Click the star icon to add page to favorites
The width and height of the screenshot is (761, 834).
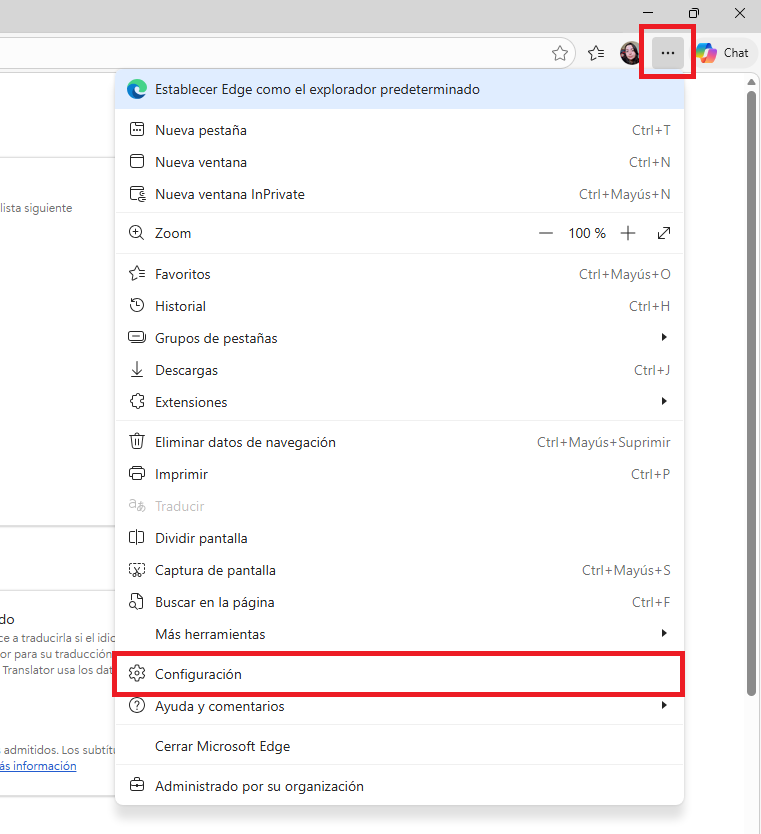pyautogui.click(x=559, y=53)
